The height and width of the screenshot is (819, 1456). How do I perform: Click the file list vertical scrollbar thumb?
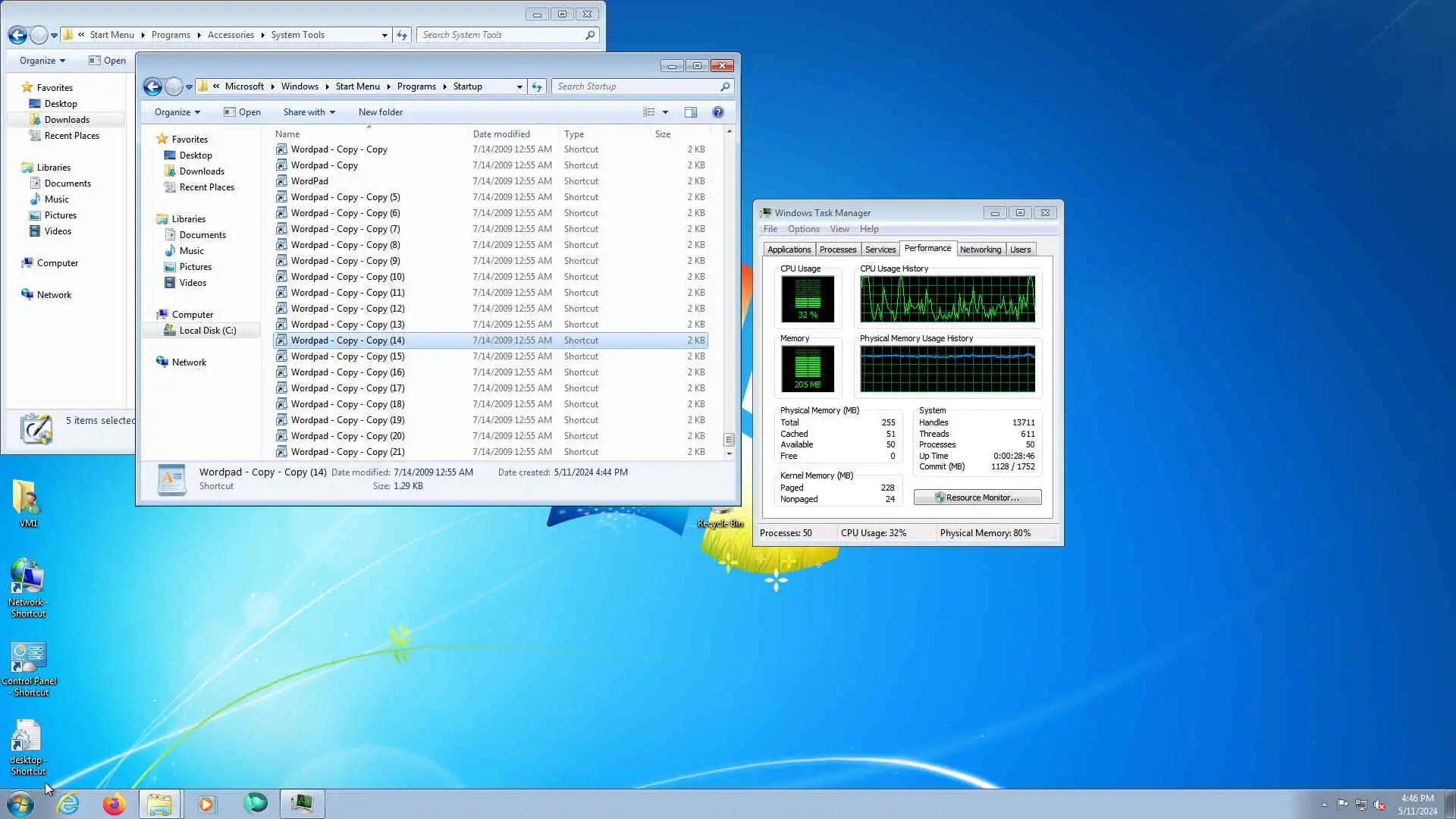(729, 440)
